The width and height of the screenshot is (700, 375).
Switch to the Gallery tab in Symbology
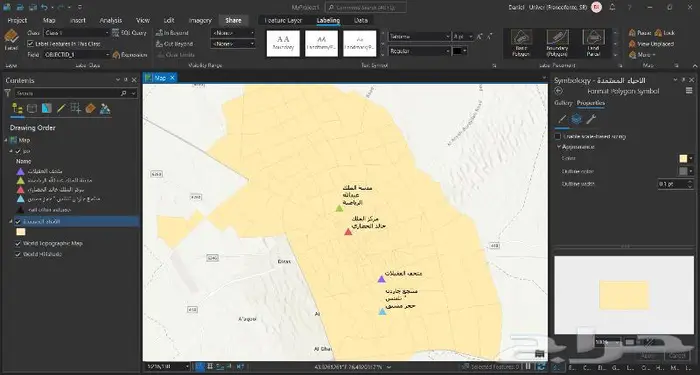click(x=563, y=103)
